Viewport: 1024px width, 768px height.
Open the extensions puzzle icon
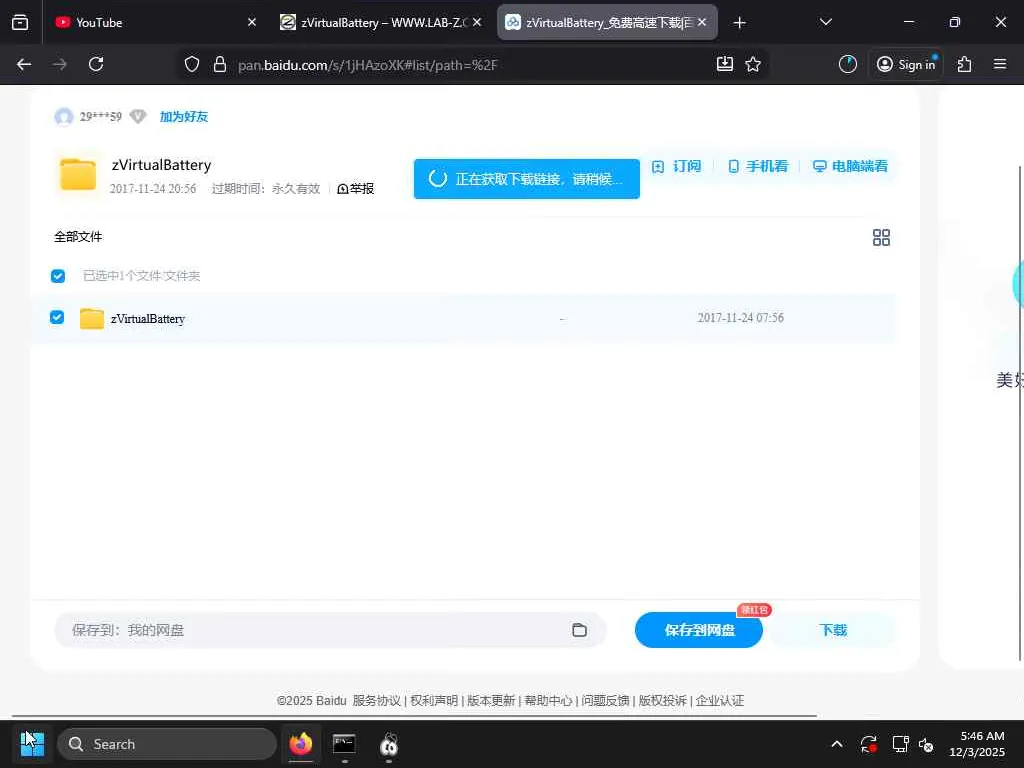(x=965, y=64)
